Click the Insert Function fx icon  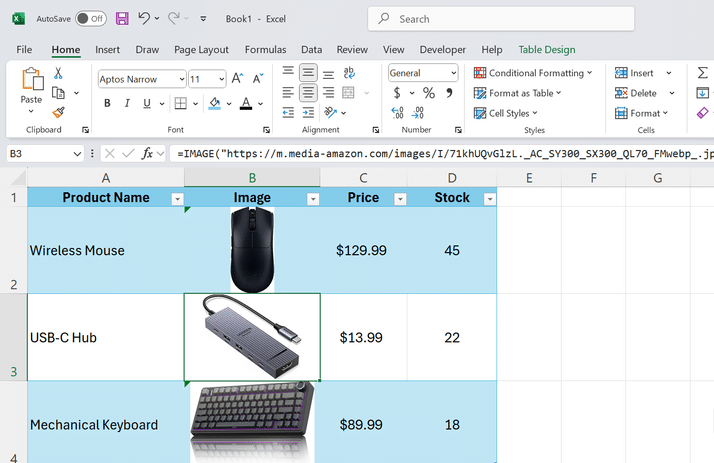pos(147,153)
